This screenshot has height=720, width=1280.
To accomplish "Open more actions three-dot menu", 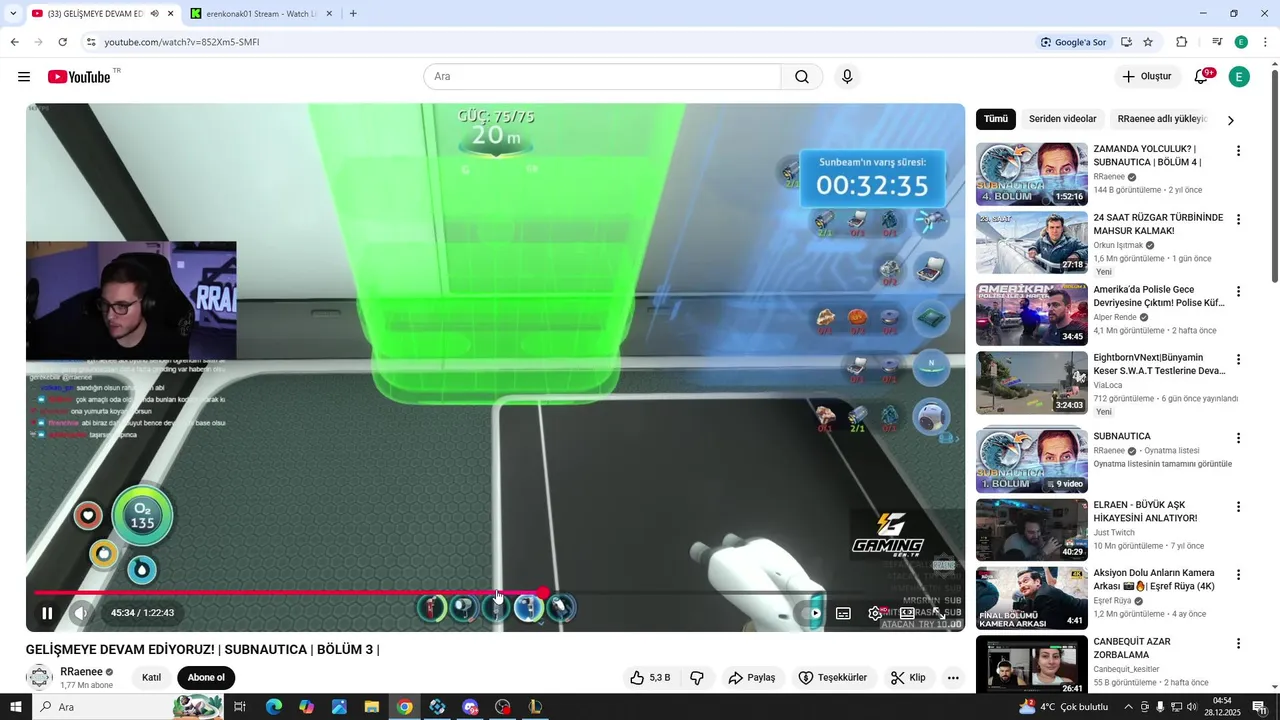I will [x=953, y=678].
